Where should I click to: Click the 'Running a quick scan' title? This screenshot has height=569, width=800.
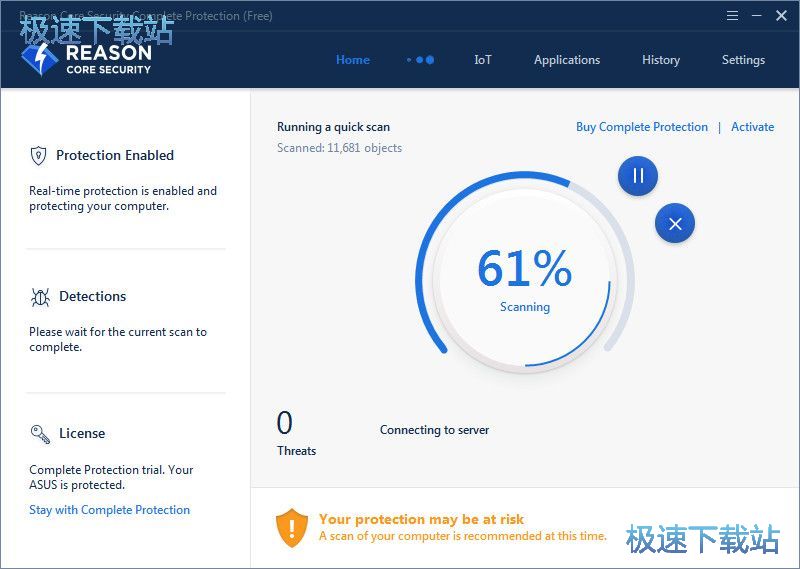coord(333,127)
